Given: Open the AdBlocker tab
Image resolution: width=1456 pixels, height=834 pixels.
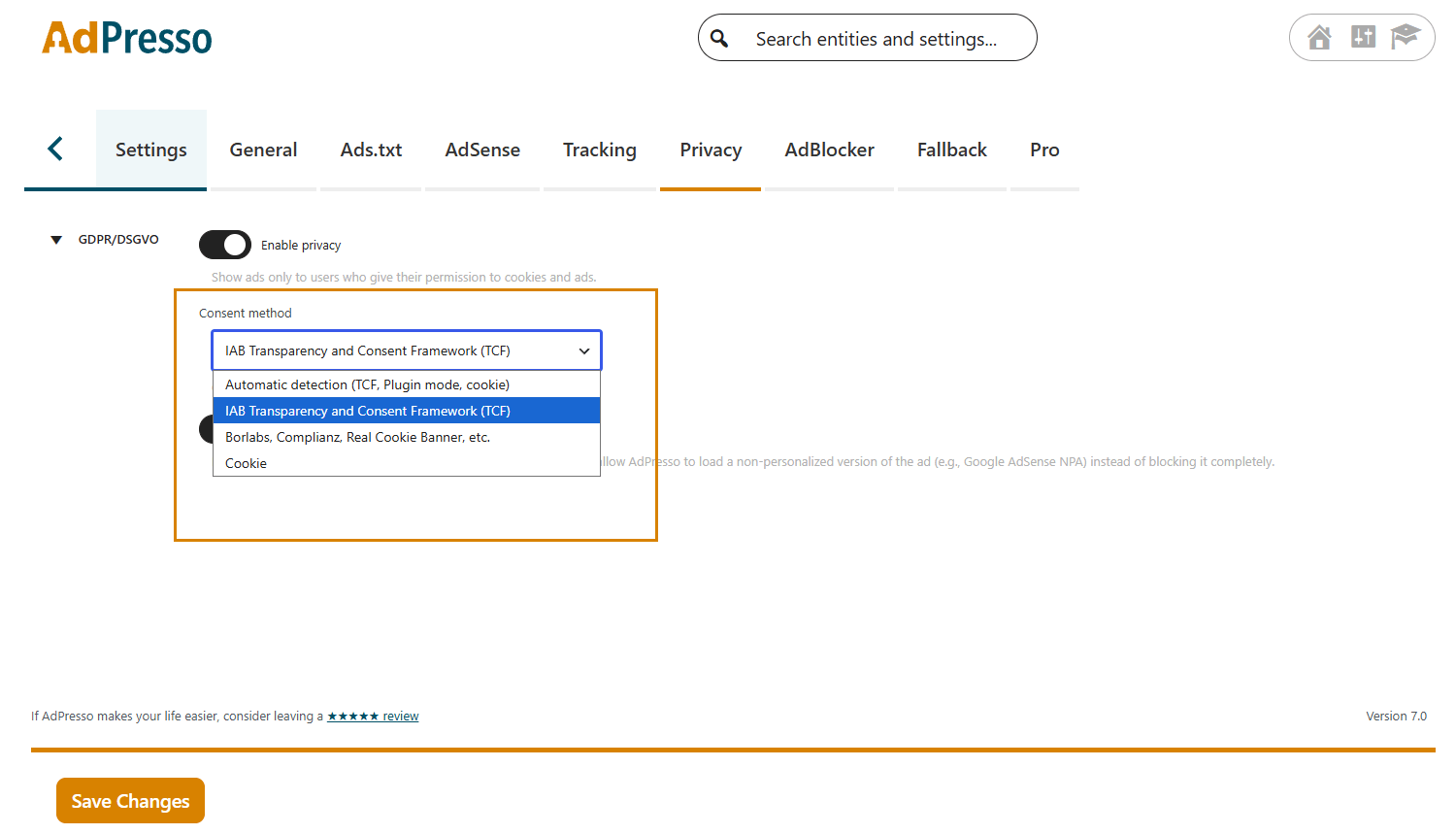Looking at the screenshot, I should [x=829, y=150].
